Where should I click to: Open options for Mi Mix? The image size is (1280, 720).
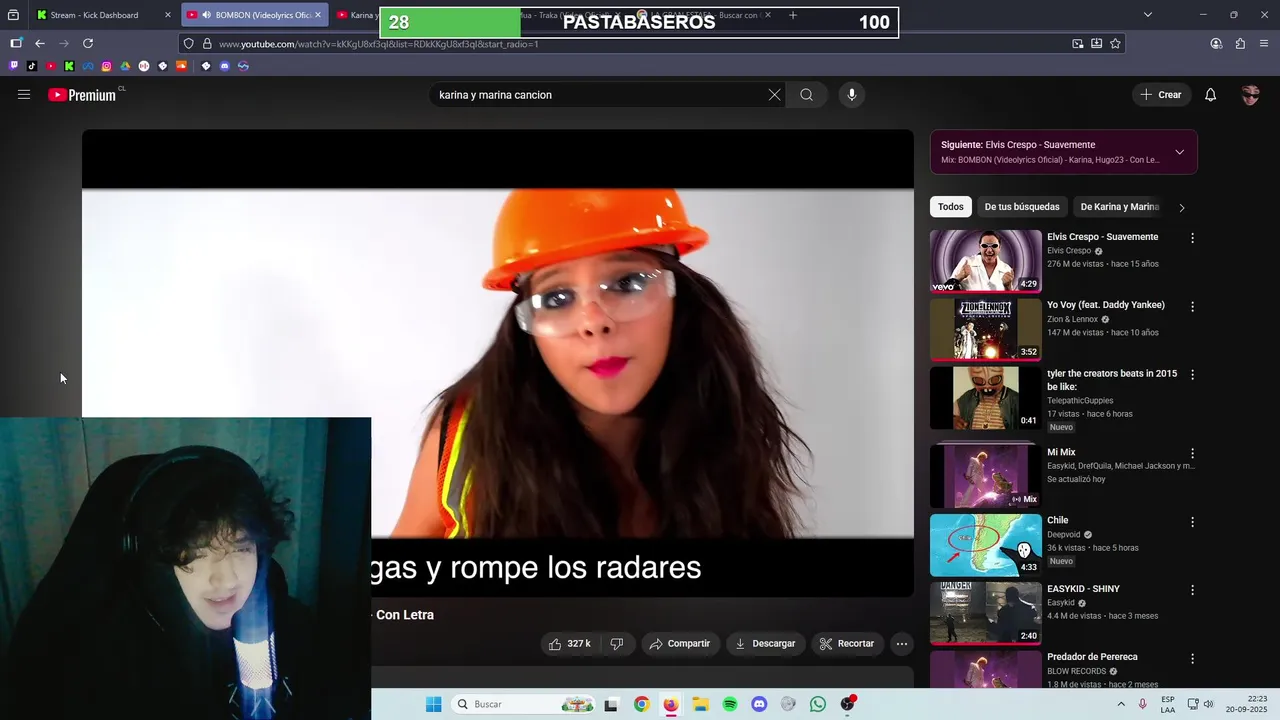1192,453
